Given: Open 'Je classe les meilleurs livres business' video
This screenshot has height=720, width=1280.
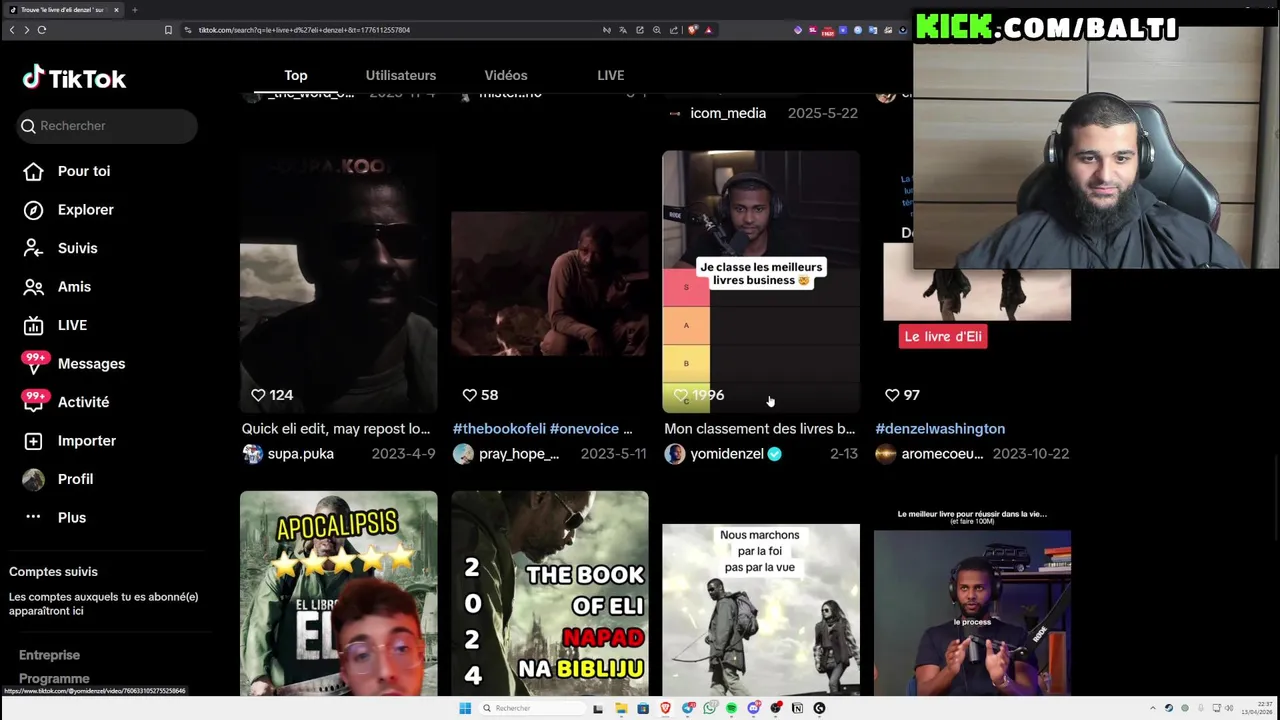Looking at the screenshot, I should [761, 282].
